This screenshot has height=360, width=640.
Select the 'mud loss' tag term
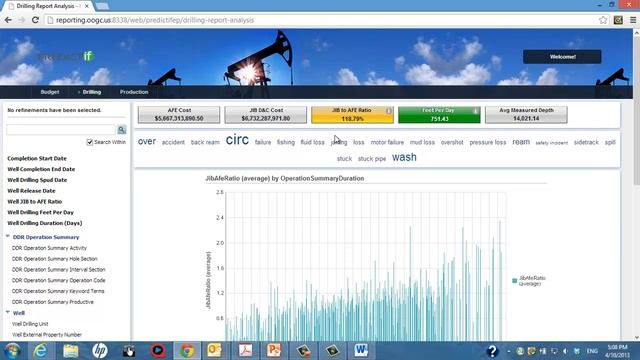422,142
